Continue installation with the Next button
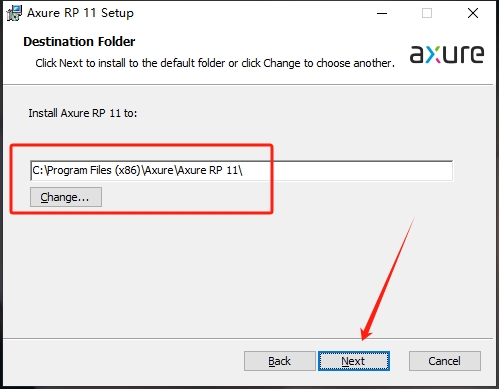This screenshot has width=499, height=389. (354, 361)
